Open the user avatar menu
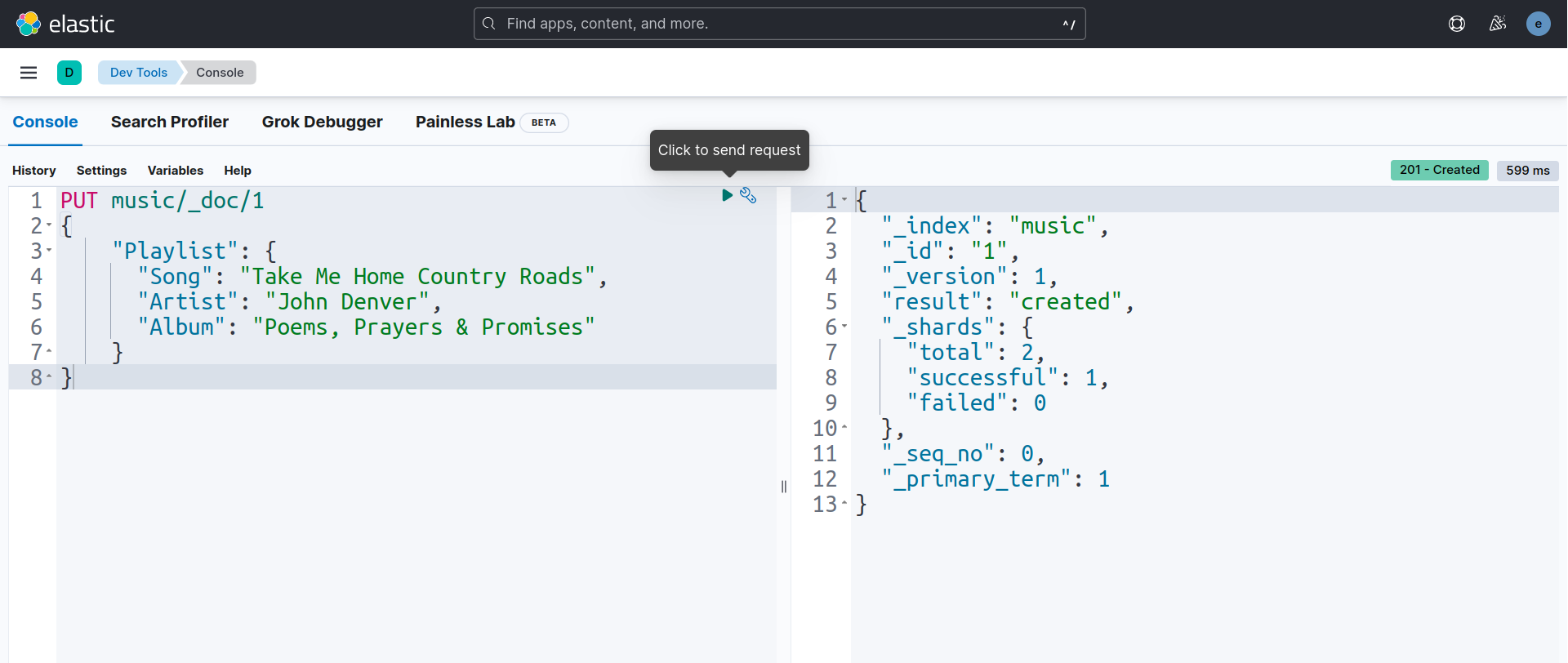This screenshot has width=1568, height=663. [x=1538, y=24]
